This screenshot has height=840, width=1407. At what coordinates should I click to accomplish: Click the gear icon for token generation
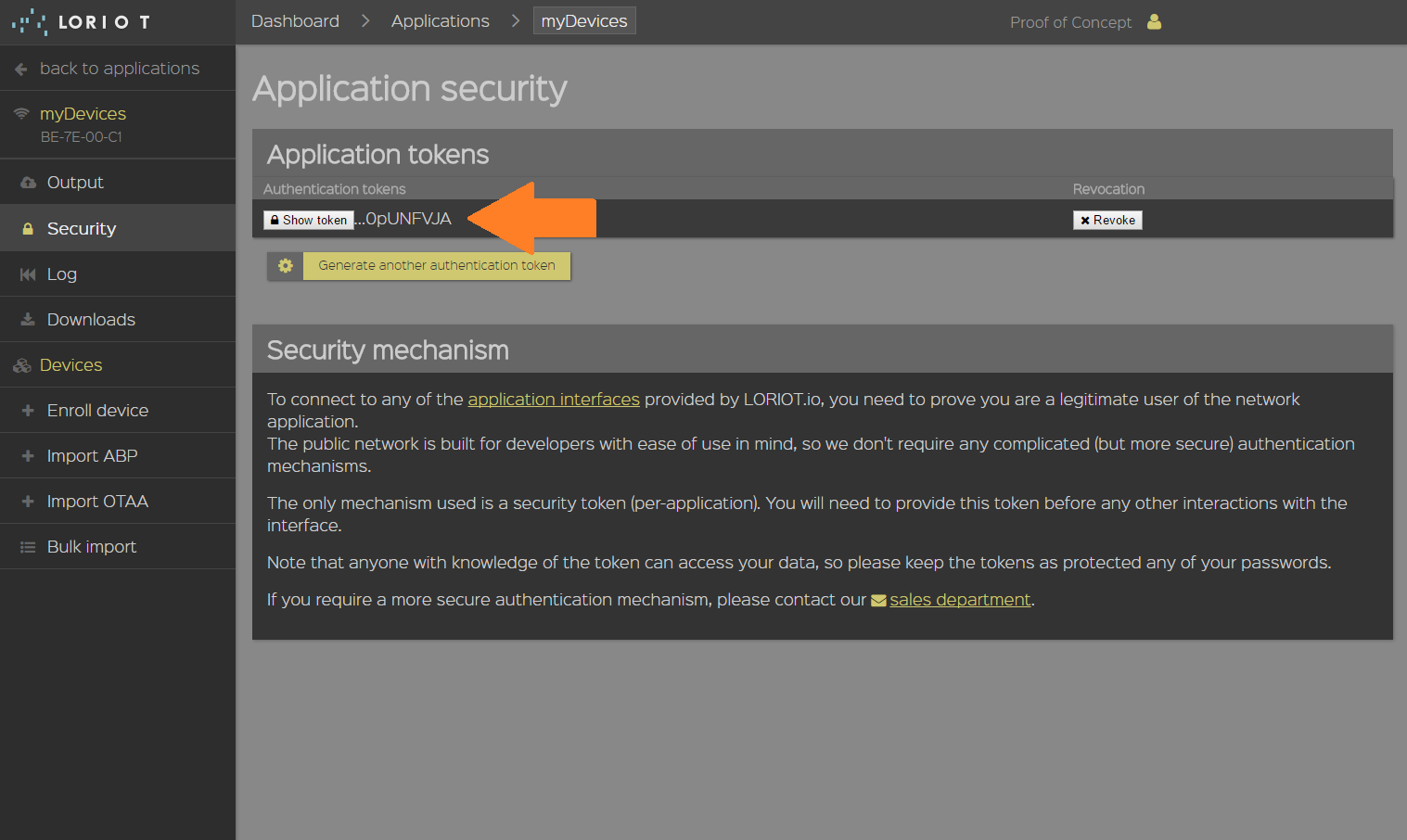286,266
